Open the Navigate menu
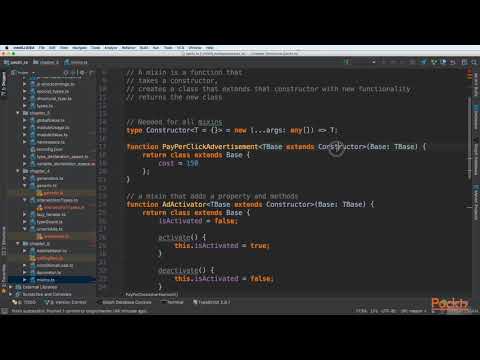 pyautogui.click(x=80, y=48)
